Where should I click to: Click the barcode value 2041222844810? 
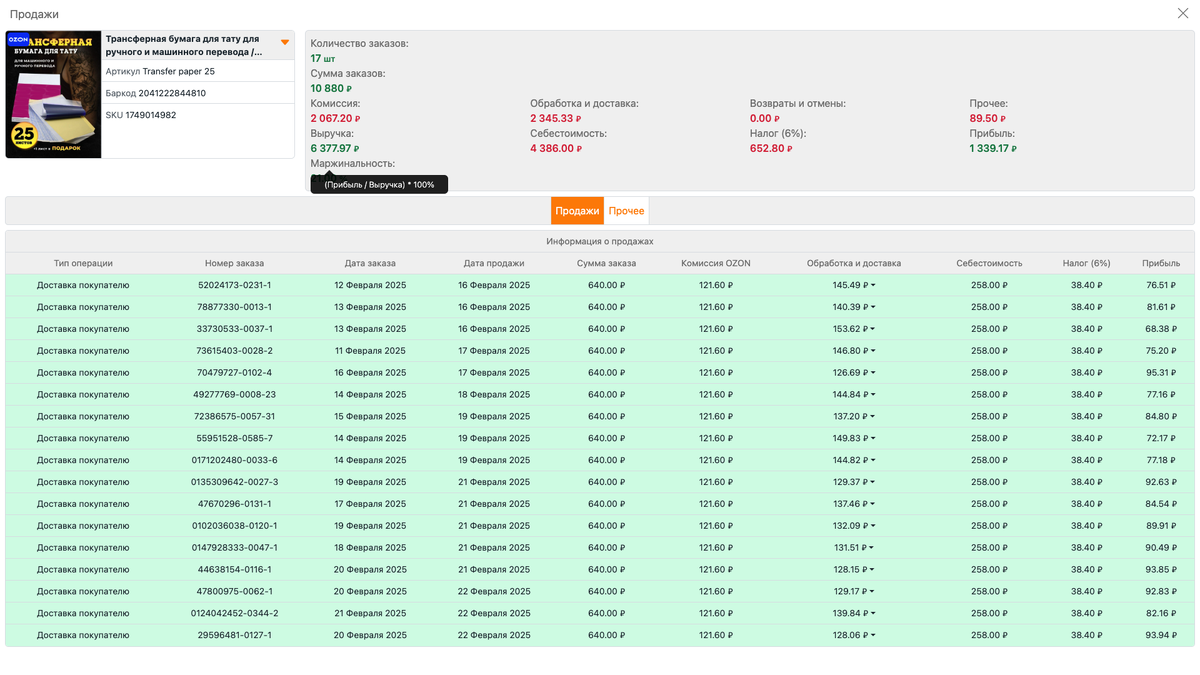click(x=172, y=93)
